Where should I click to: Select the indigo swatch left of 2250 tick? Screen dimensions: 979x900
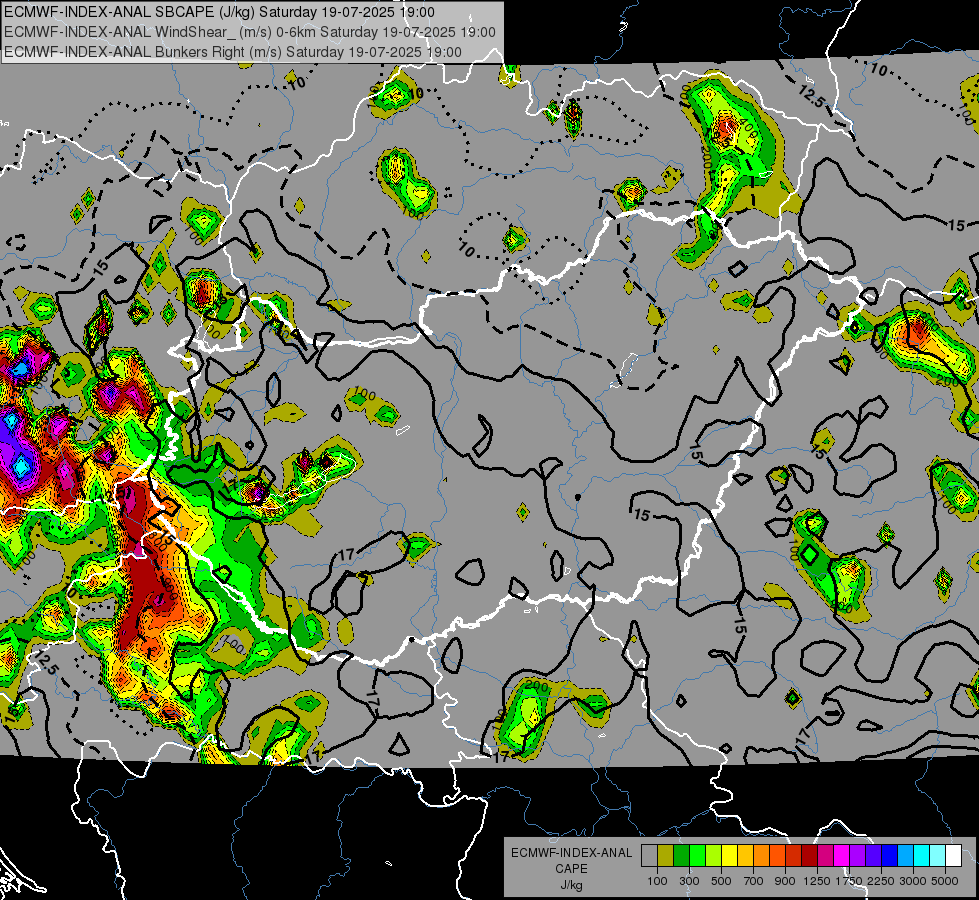coord(873,855)
